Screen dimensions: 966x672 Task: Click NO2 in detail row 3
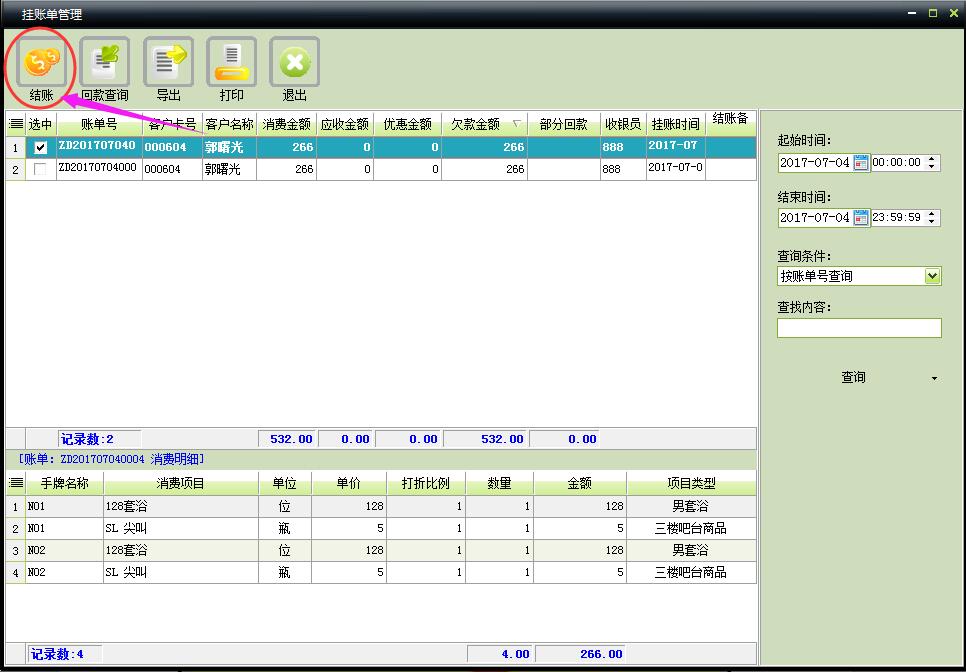pyautogui.click(x=36, y=551)
